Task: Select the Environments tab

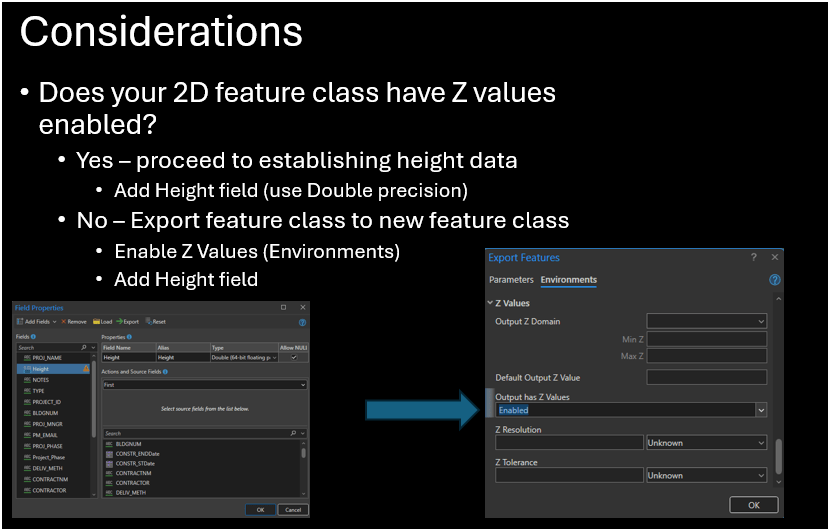Action: click(569, 280)
